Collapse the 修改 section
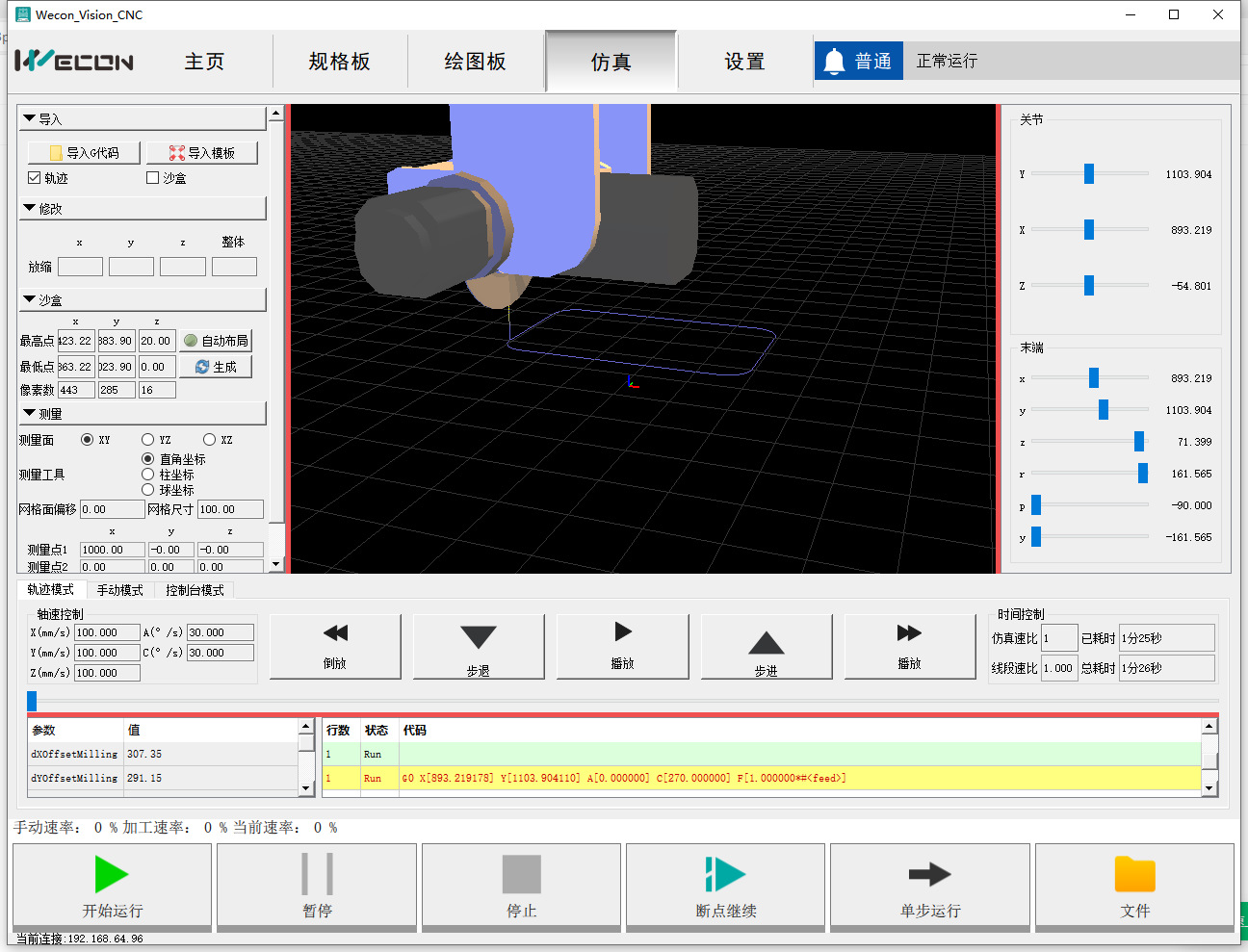The image size is (1248, 952). 30,208
